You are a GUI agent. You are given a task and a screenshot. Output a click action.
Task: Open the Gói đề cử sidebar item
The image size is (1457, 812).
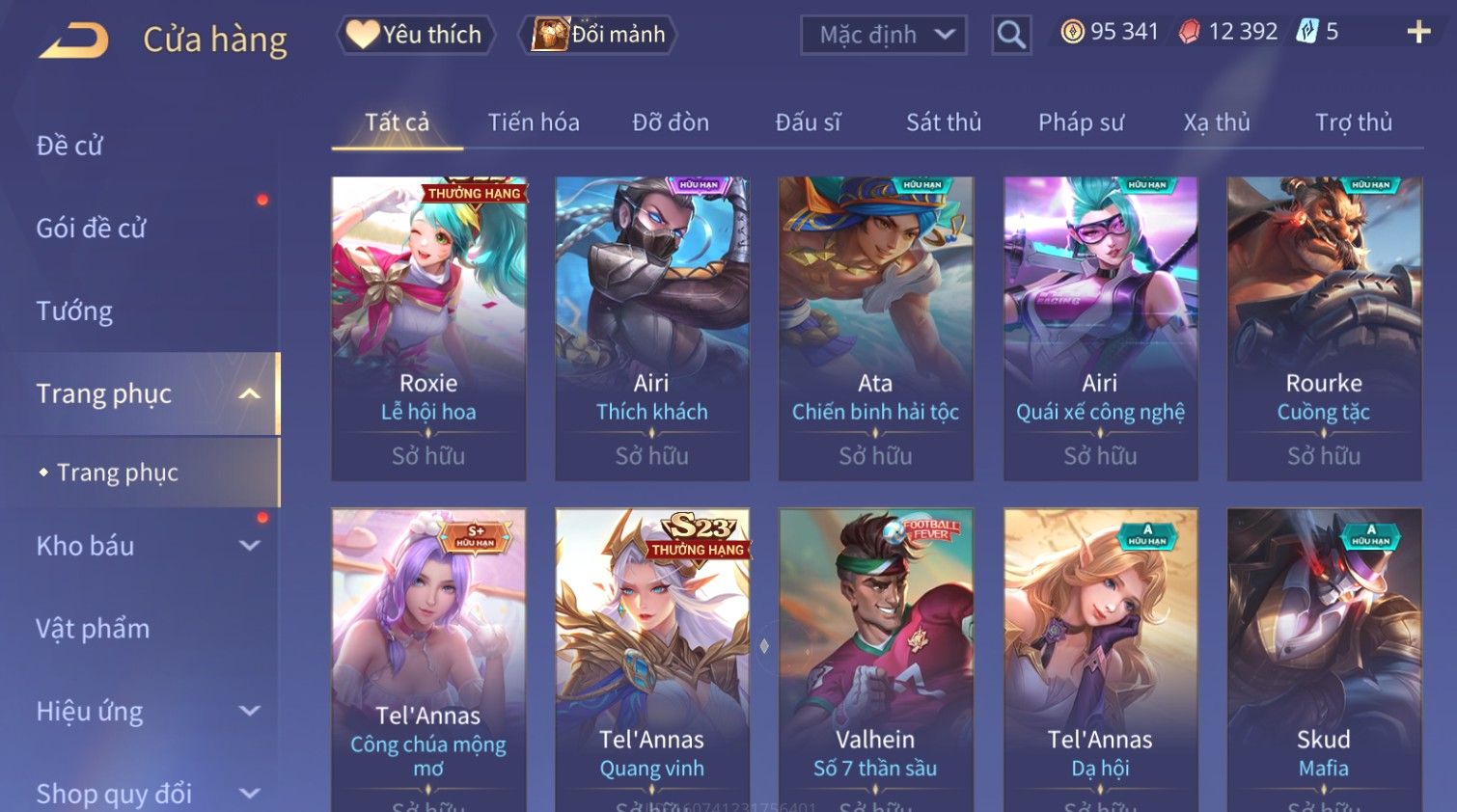pyautogui.click(x=91, y=229)
